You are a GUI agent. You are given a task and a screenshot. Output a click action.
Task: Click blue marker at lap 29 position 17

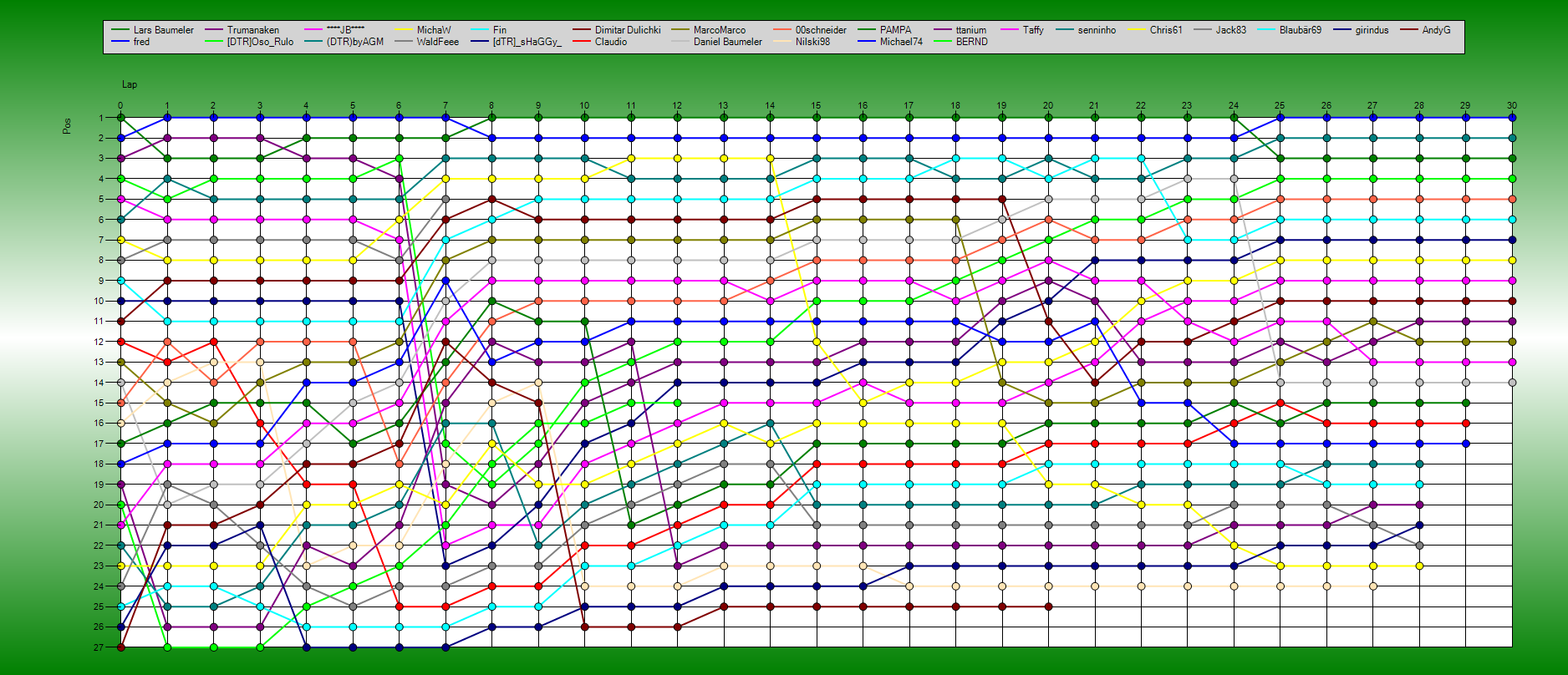[x=1465, y=444]
